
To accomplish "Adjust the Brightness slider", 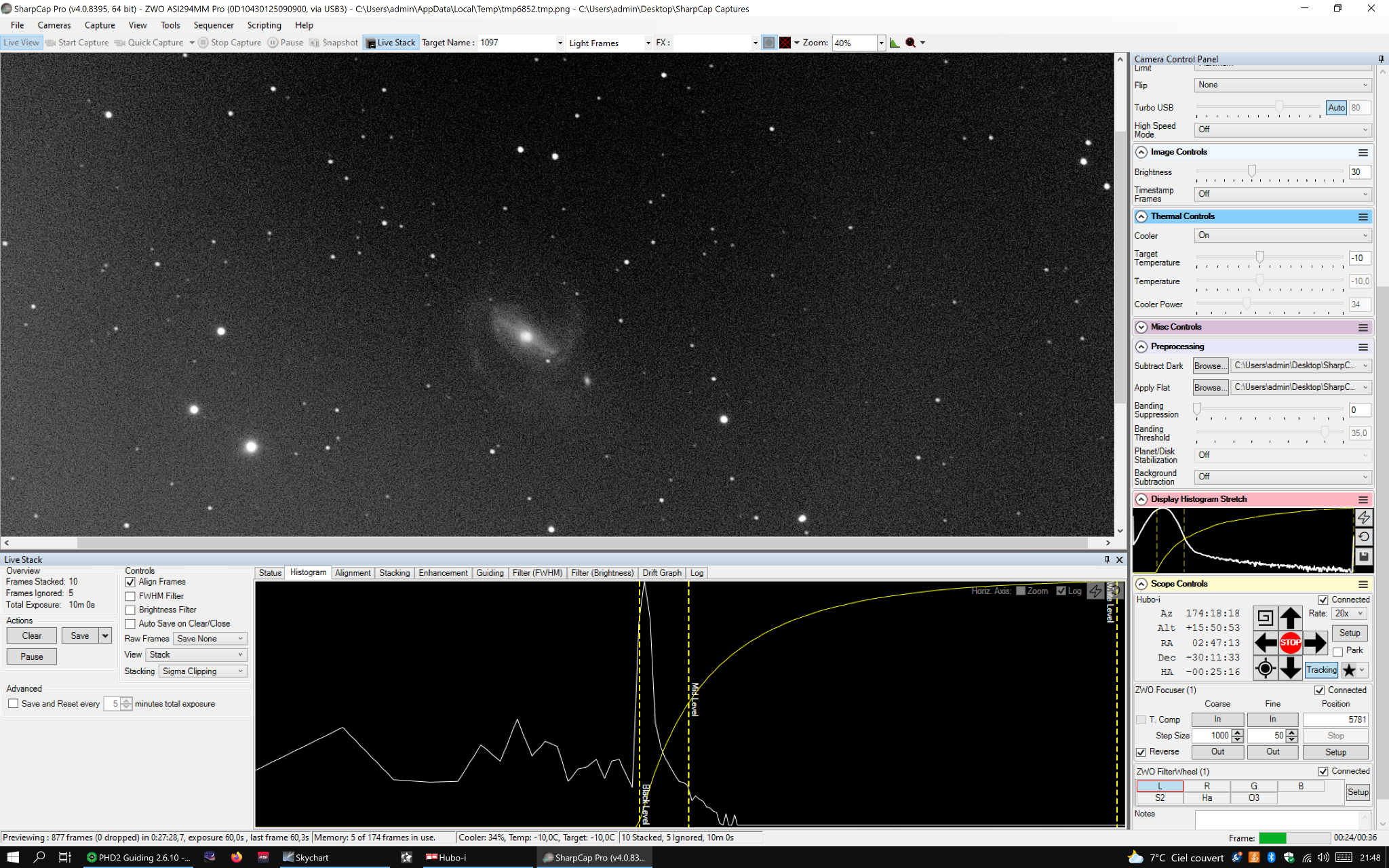I will pos(1251,172).
